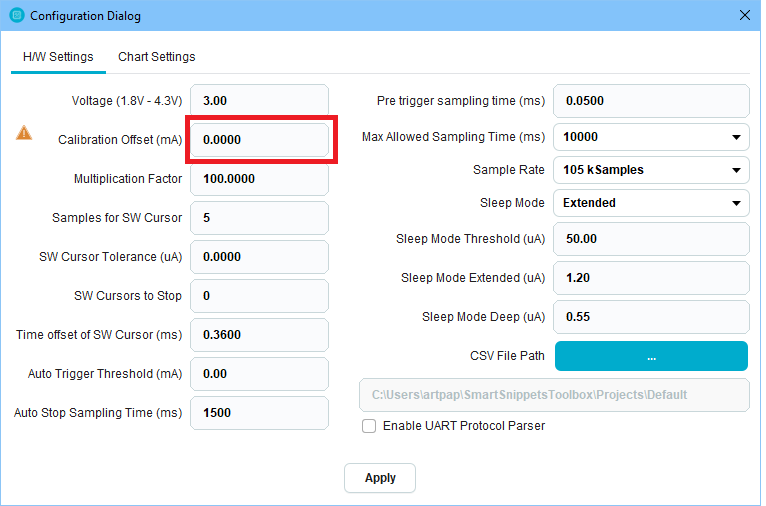Click the Apply button
The height and width of the screenshot is (506, 766).
click(380, 478)
